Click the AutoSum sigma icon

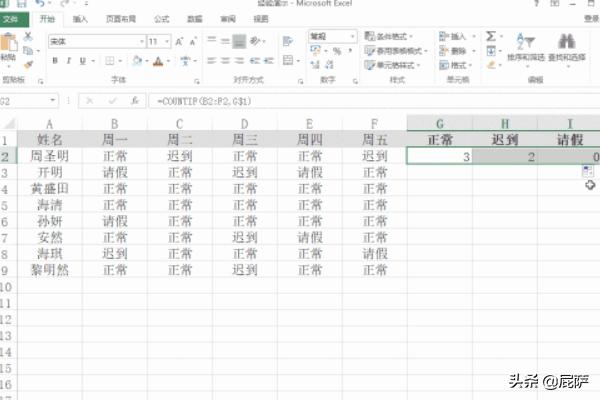pyautogui.click(x=492, y=36)
